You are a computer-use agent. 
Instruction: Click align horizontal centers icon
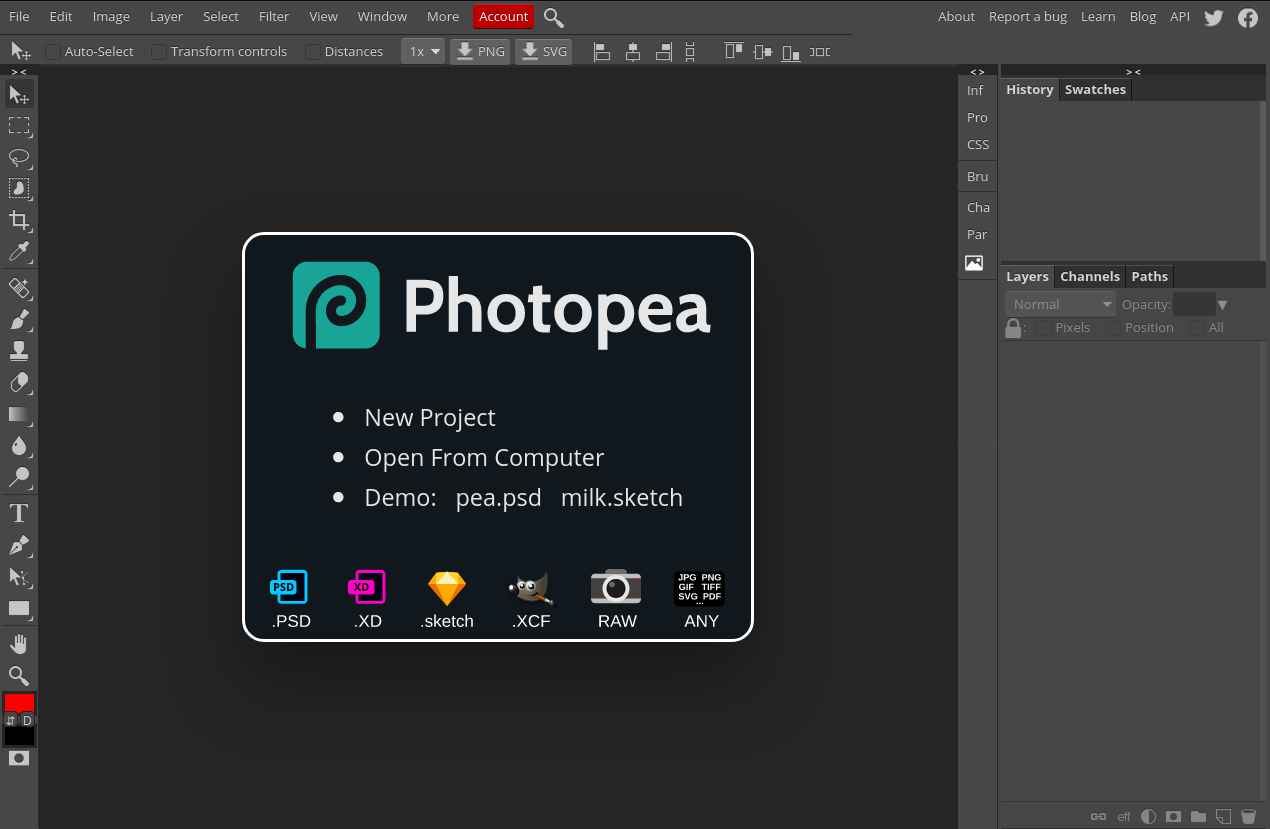tap(632, 52)
